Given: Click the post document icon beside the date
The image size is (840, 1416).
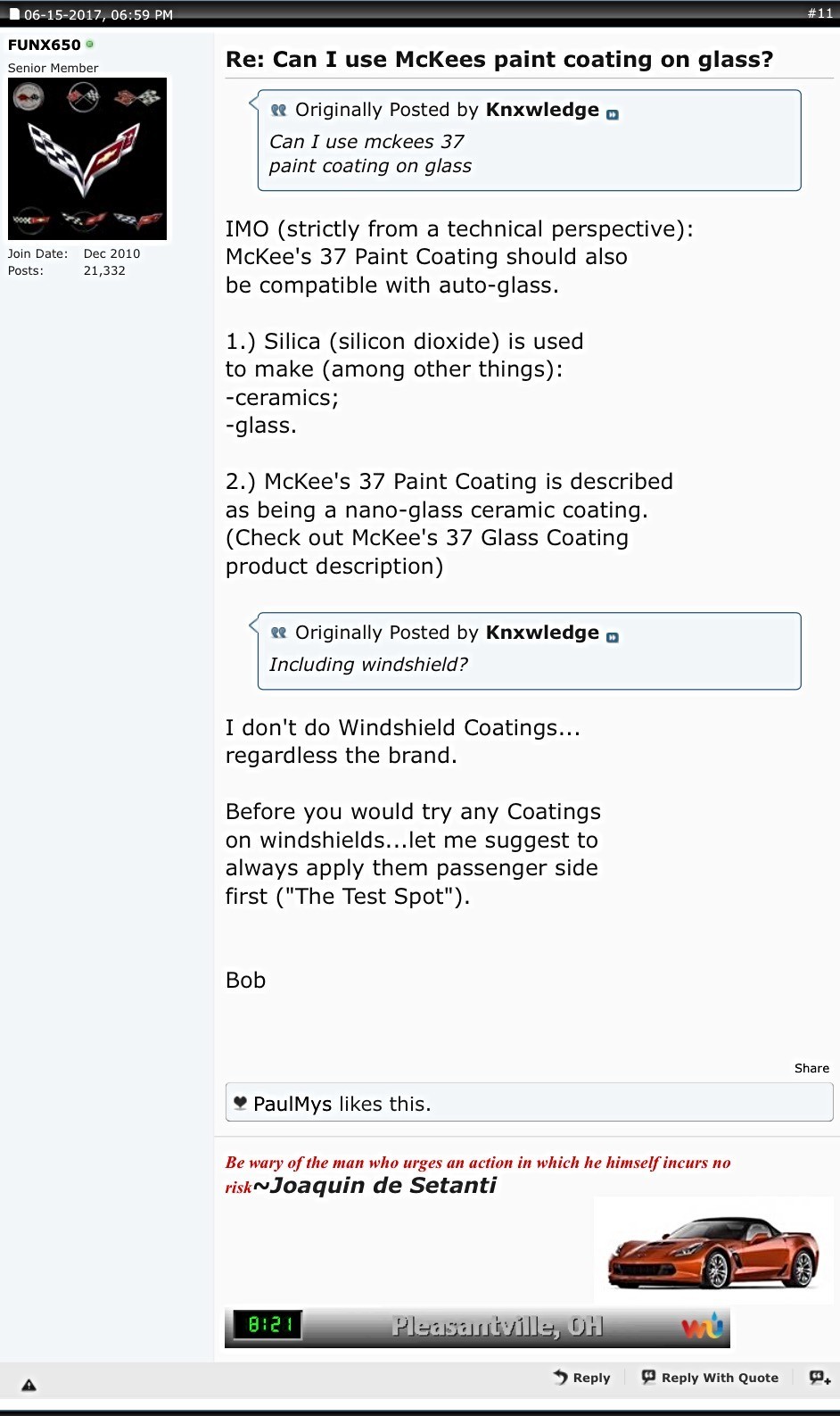Looking at the screenshot, I should (14, 14).
